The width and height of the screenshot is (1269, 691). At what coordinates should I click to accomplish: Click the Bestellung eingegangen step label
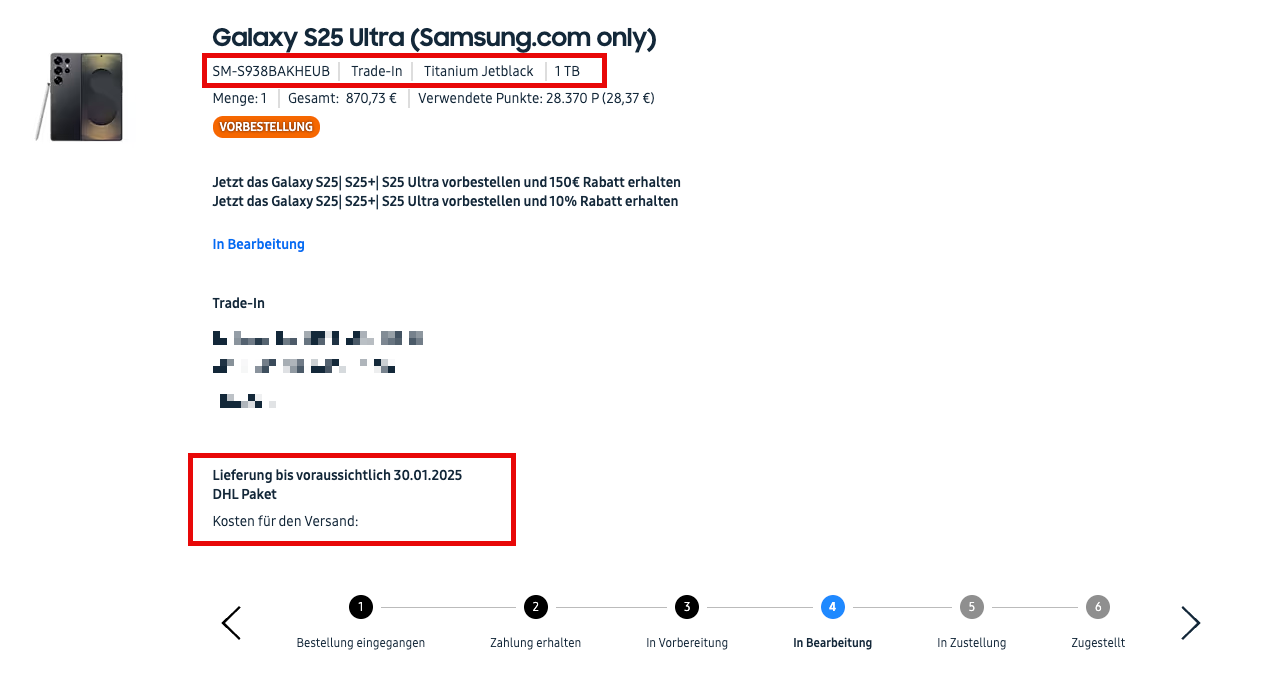click(x=360, y=643)
